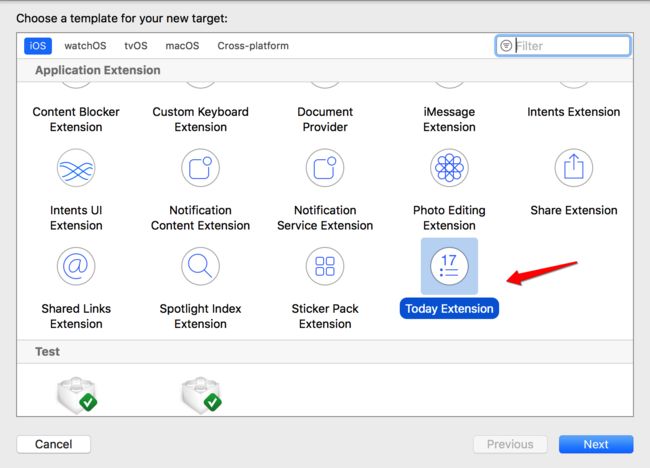Select iMessage Extension label
The image size is (650, 468).
[449, 119]
